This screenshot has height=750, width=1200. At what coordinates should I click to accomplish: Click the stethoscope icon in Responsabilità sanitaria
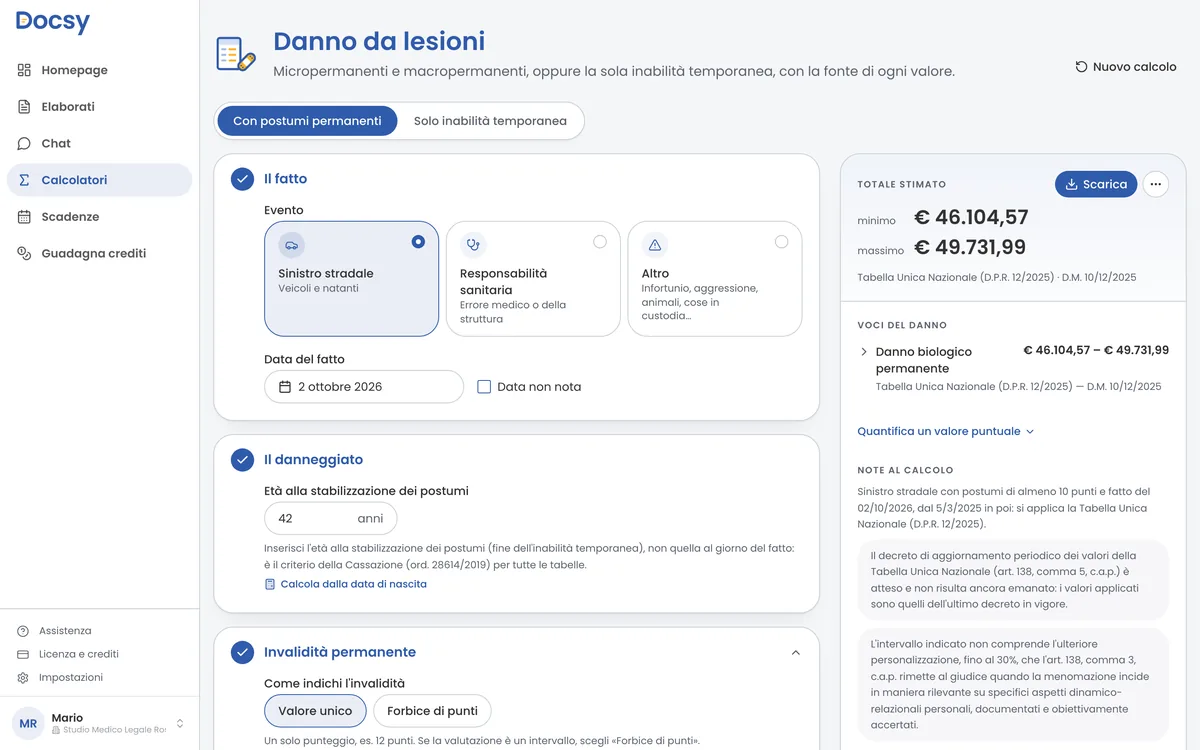pyautogui.click(x=473, y=245)
